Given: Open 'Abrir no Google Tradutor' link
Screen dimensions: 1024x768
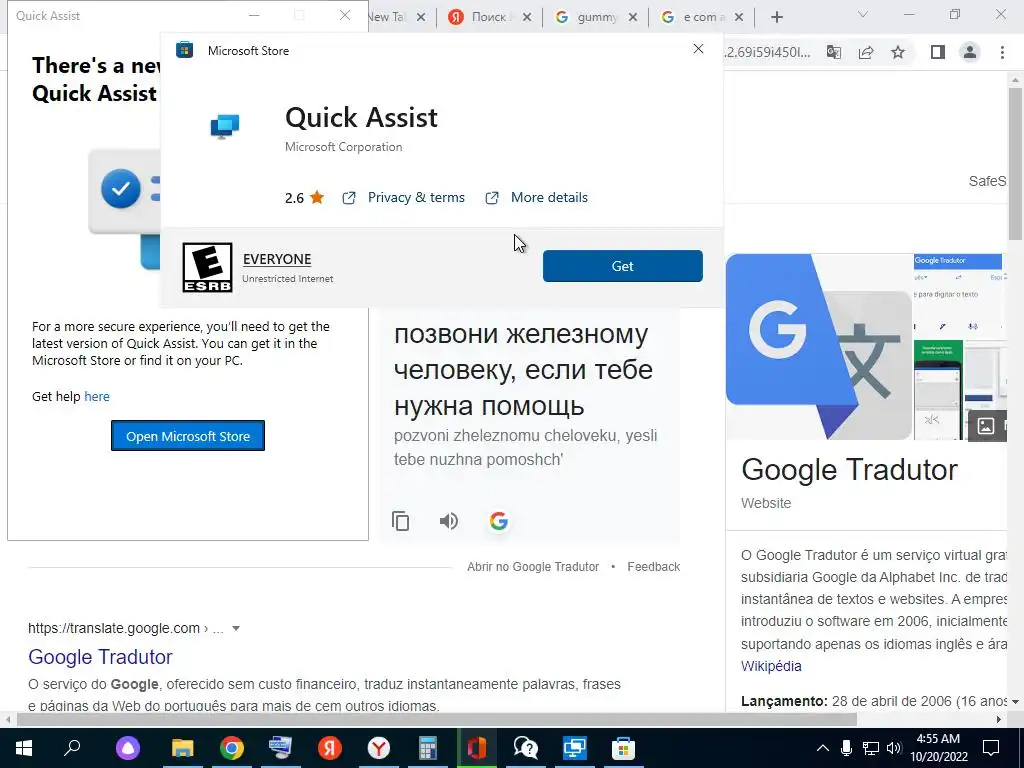Looking at the screenshot, I should [x=533, y=567].
